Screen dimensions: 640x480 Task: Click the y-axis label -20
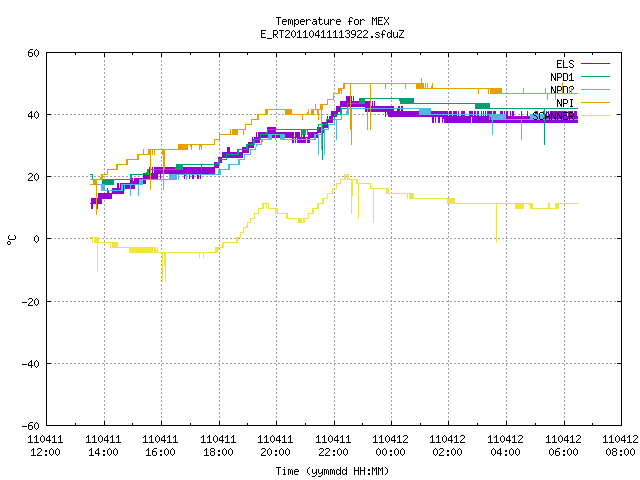pos(31,302)
